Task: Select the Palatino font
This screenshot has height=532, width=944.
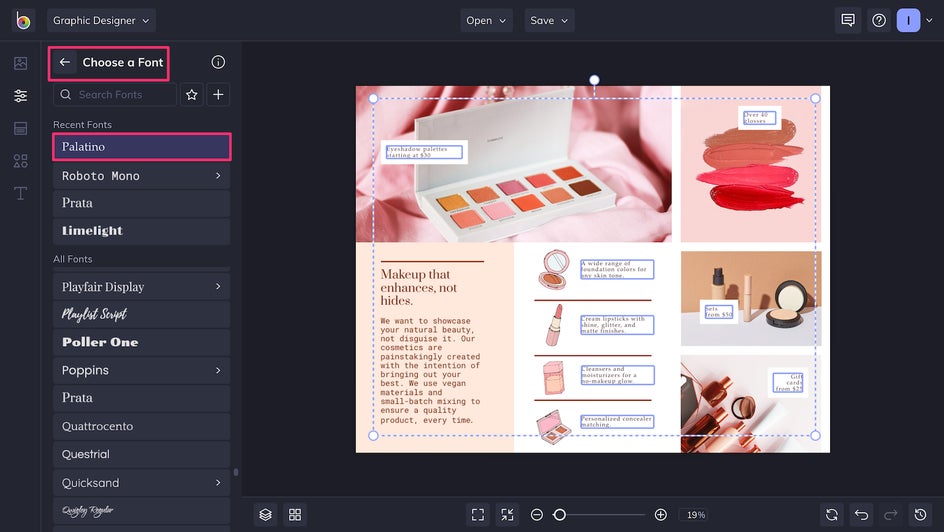Action: pyautogui.click(x=141, y=147)
